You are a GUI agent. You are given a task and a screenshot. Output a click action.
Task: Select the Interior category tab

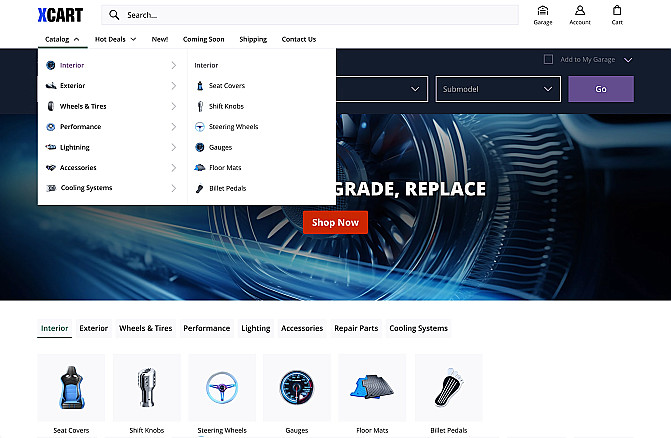(54, 328)
